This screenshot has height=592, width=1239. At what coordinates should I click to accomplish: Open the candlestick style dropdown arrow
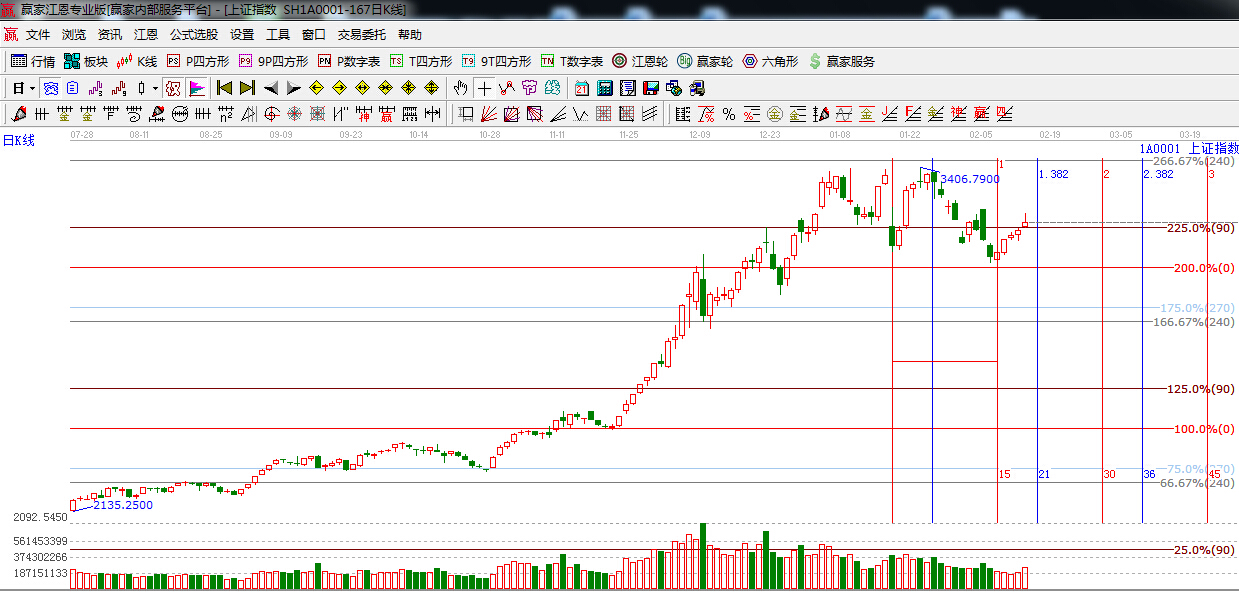pyautogui.click(x=155, y=88)
